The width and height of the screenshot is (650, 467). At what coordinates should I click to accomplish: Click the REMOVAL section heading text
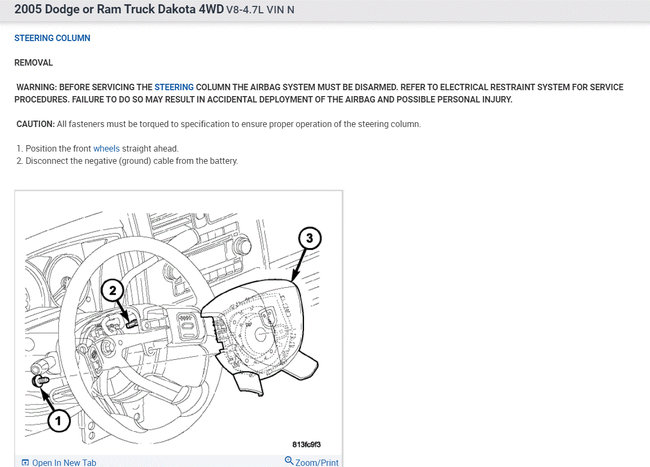click(x=34, y=63)
